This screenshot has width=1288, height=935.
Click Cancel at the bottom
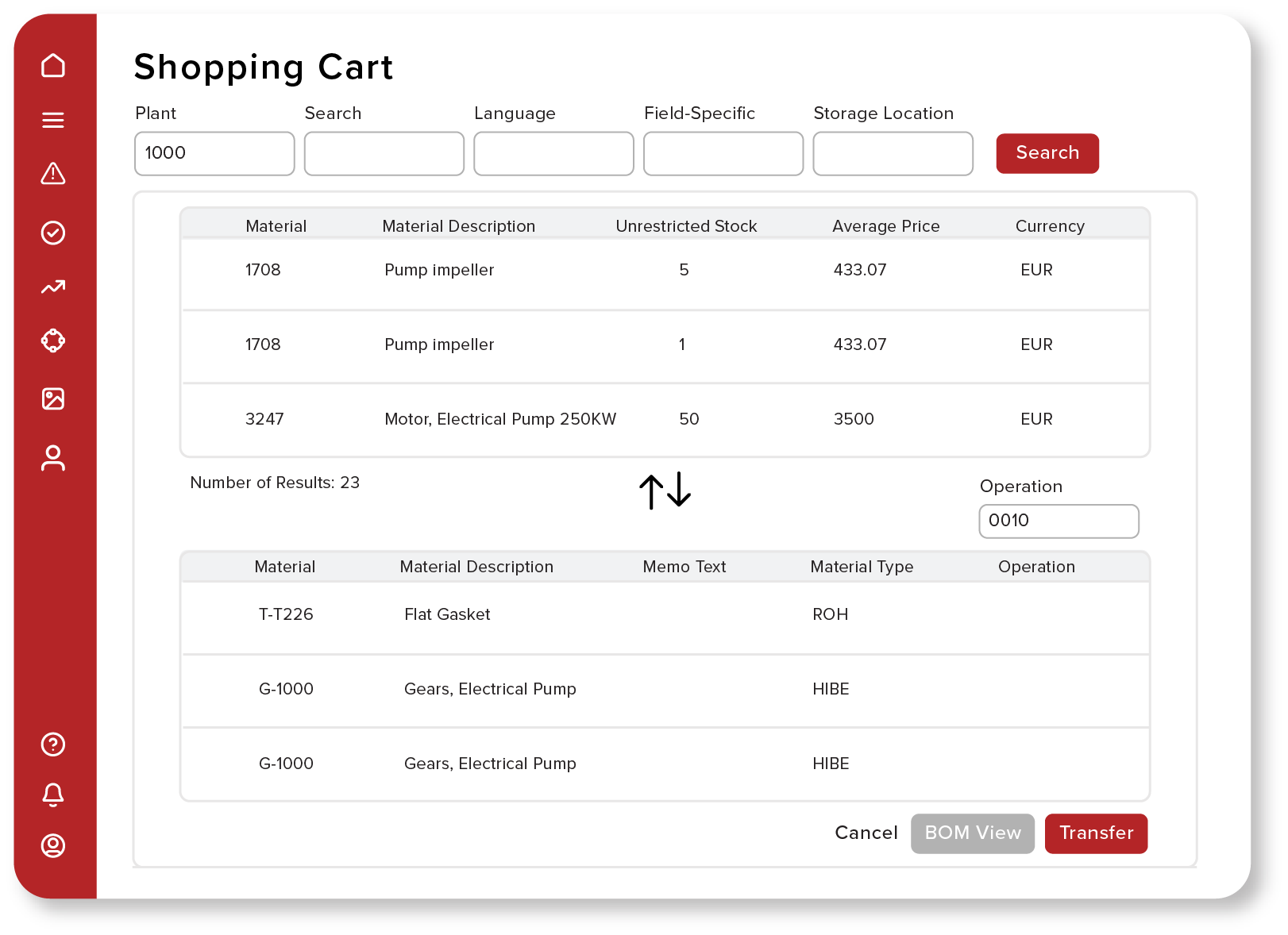[x=866, y=833]
